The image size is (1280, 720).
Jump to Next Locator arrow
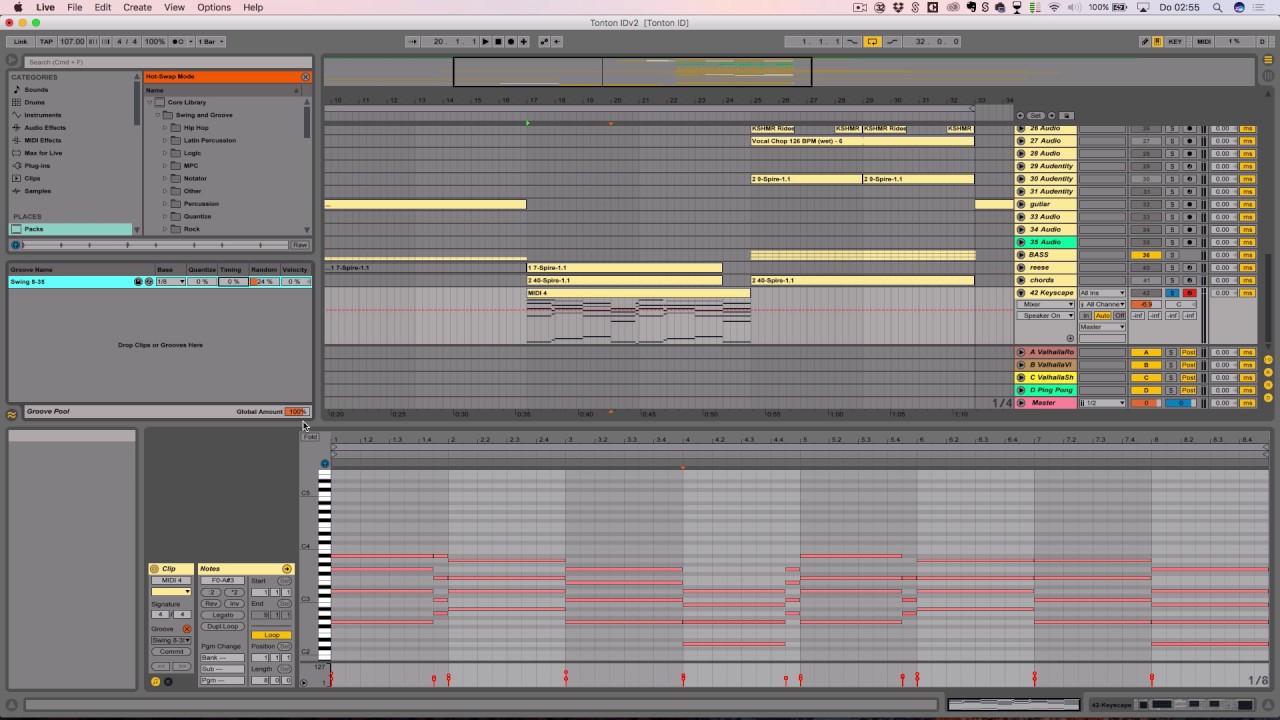click(x=1052, y=115)
